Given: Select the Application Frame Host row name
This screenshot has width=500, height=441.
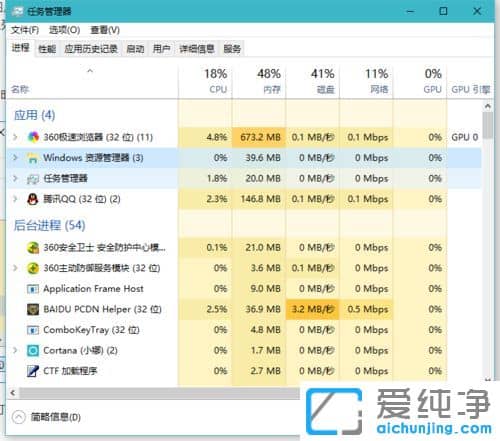Looking at the screenshot, I should [93, 289].
